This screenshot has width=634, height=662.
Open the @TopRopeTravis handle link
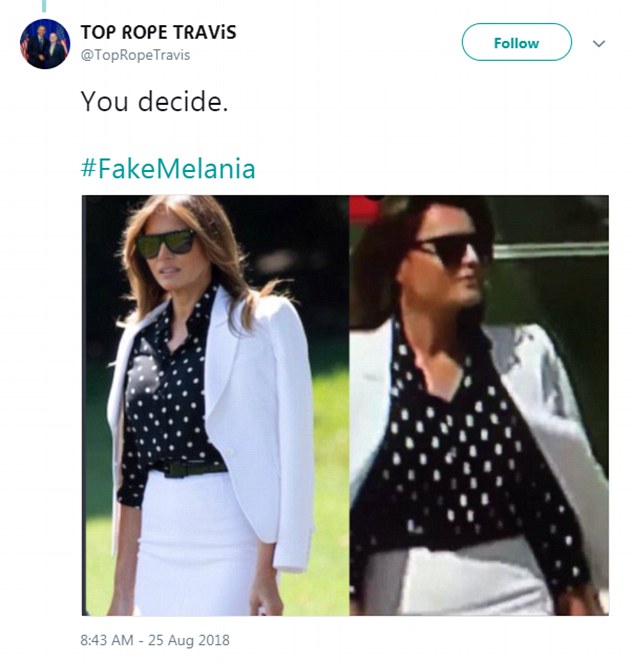click(x=135, y=55)
